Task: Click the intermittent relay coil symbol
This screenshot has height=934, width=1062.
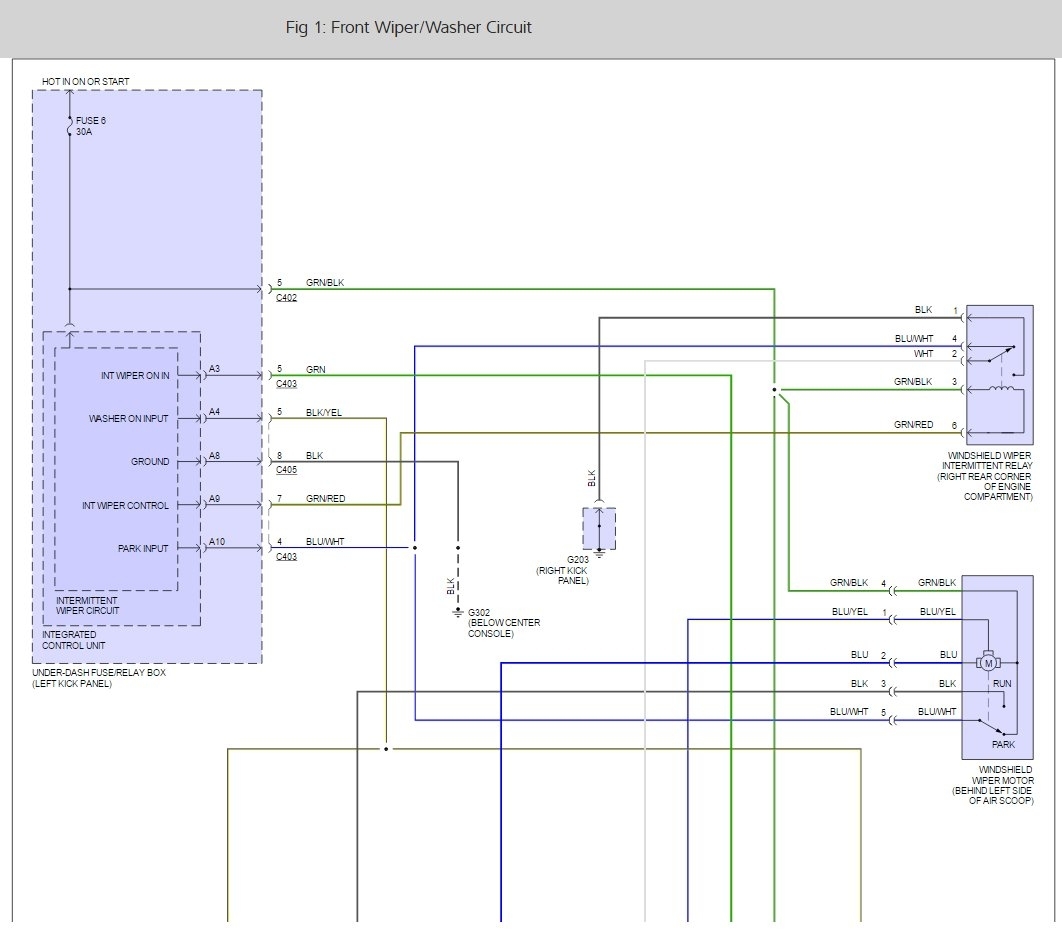Action: [x=1003, y=389]
